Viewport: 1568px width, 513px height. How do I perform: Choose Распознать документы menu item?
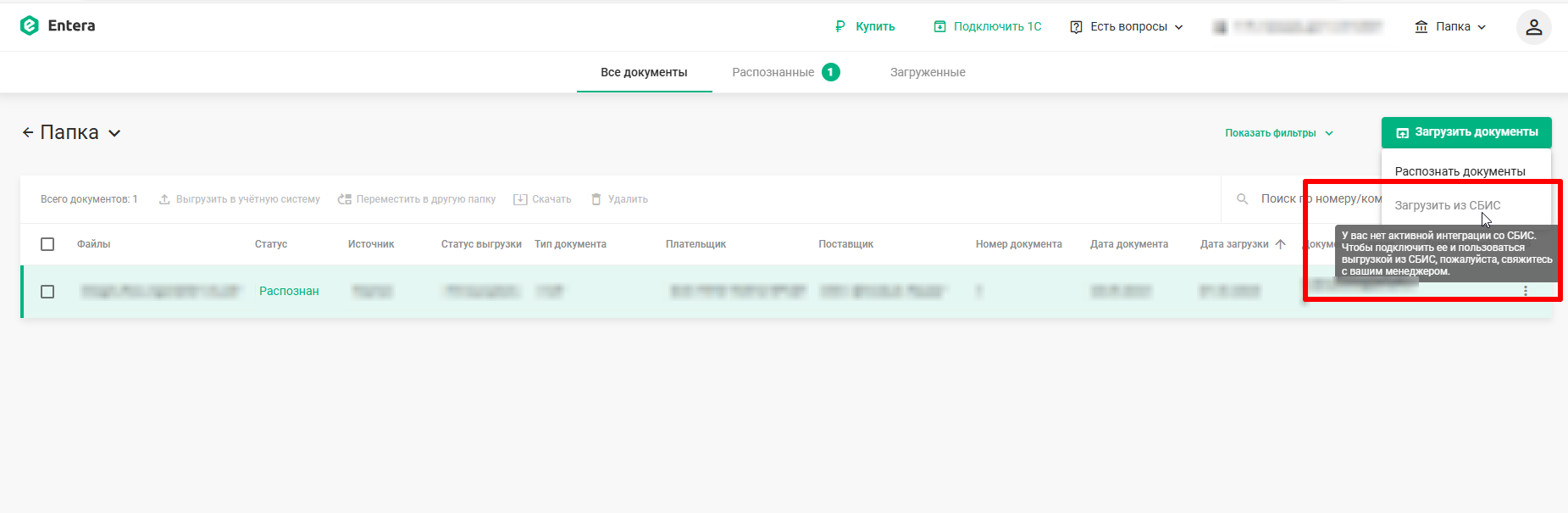click(1460, 171)
